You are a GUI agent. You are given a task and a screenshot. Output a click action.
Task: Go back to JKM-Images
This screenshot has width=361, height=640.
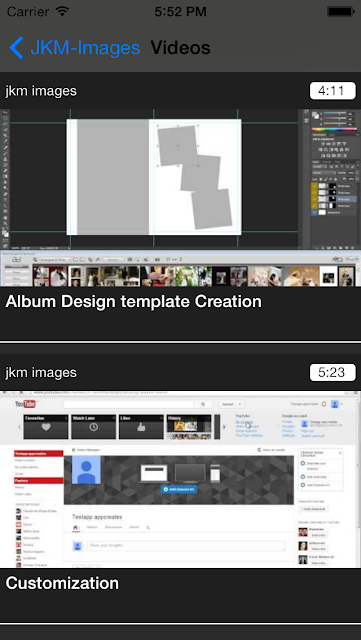click(x=85, y=48)
